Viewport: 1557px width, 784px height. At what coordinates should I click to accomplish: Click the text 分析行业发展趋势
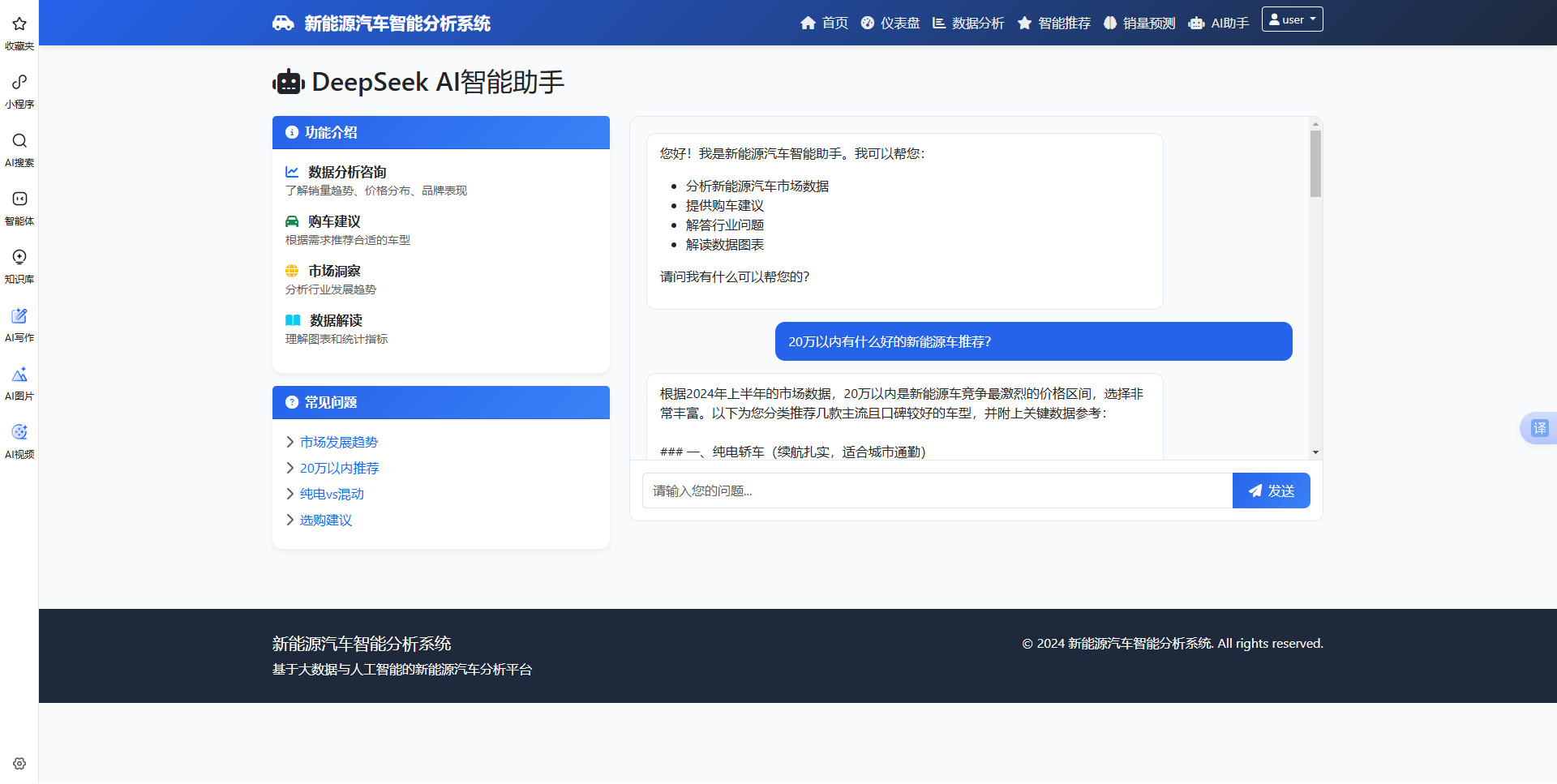tap(331, 289)
